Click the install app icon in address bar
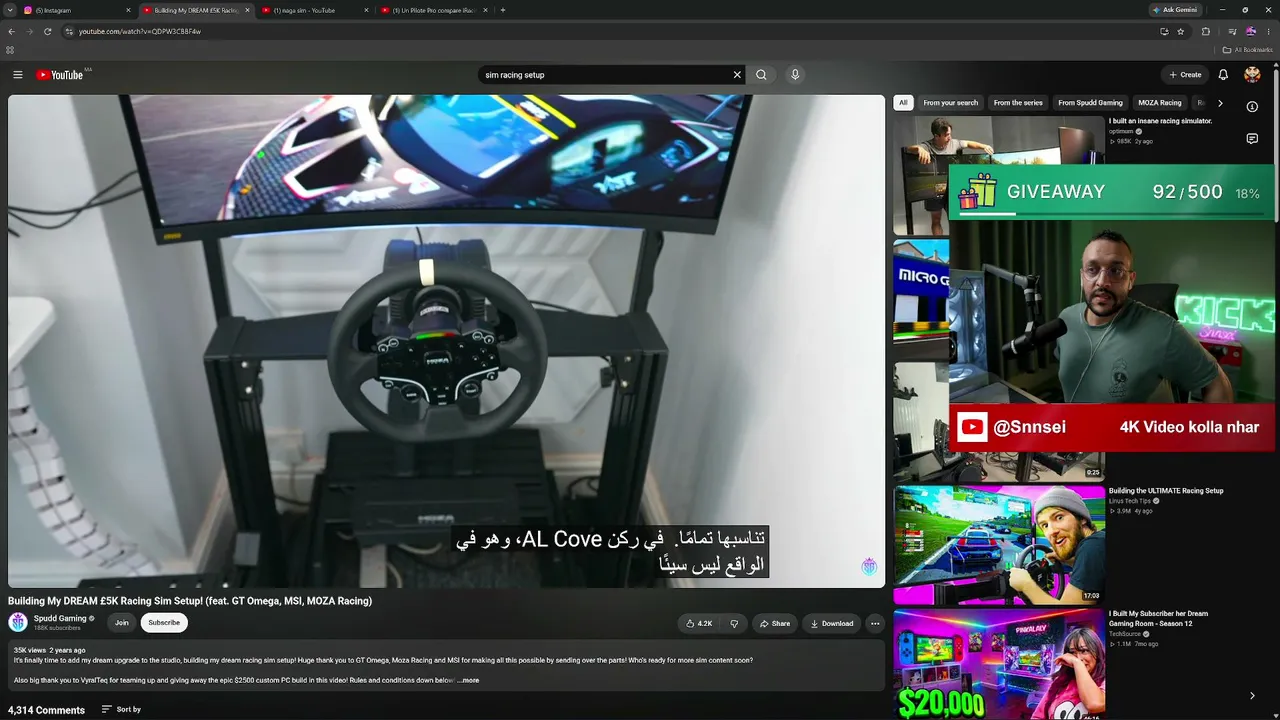This screenshot has width=1280, height=720. (1164, 31)
